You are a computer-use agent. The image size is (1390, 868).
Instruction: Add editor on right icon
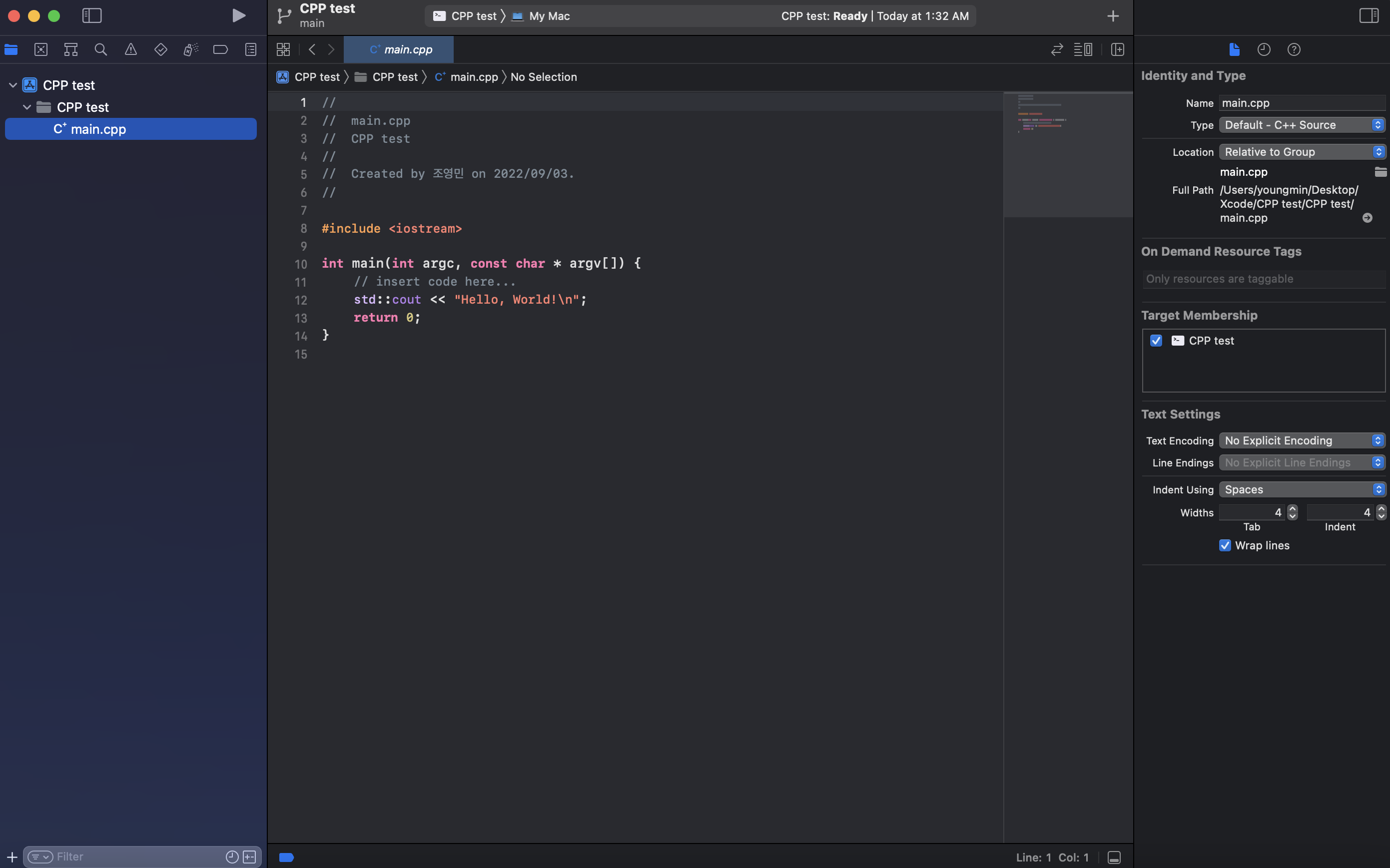tap(1117, 49)
